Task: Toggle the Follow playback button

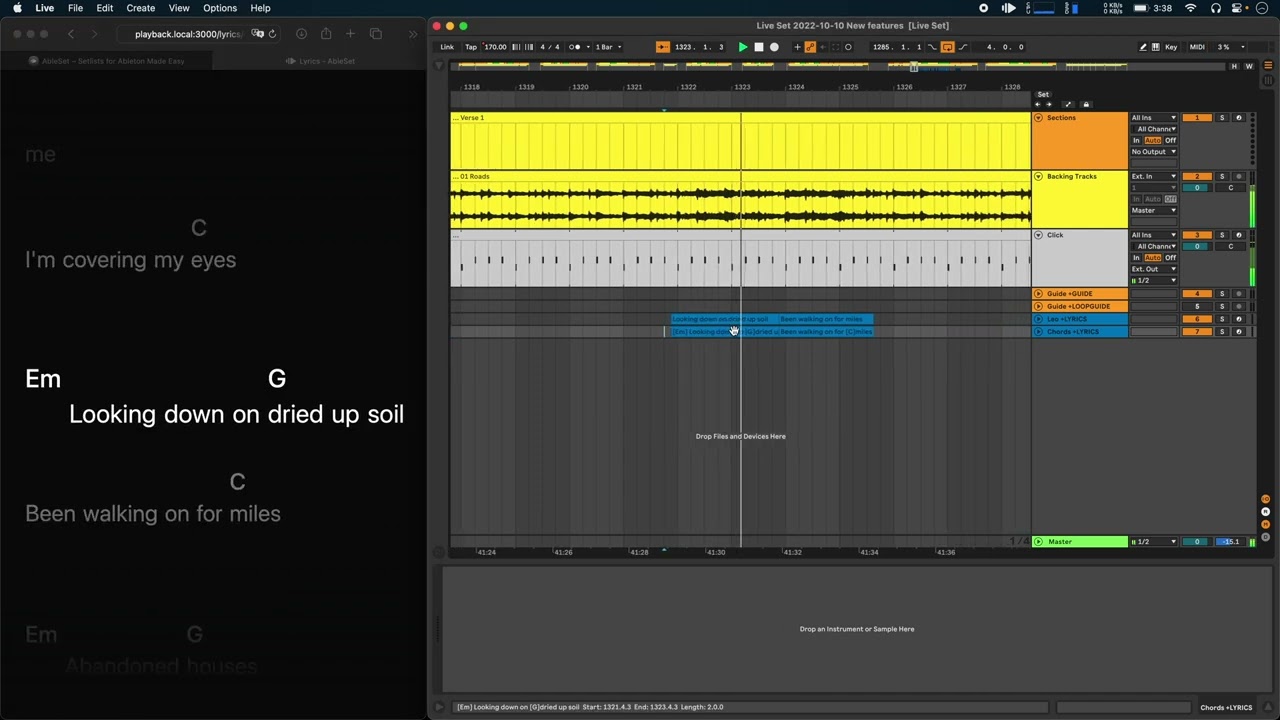Action: 662,47
